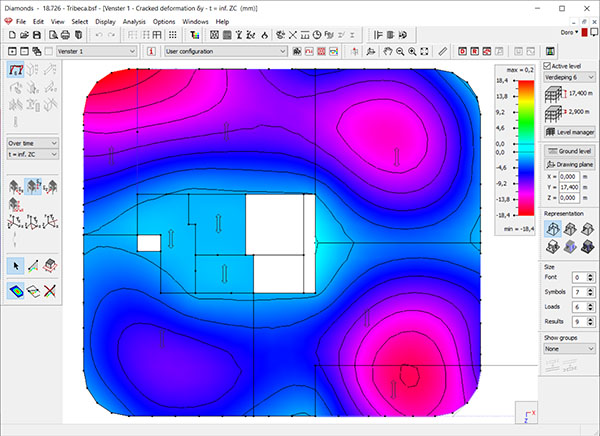This screenshot has width=600, height=436.
Task: Click the color palette icon at toolbar end
Action: (x=550, y=51)
